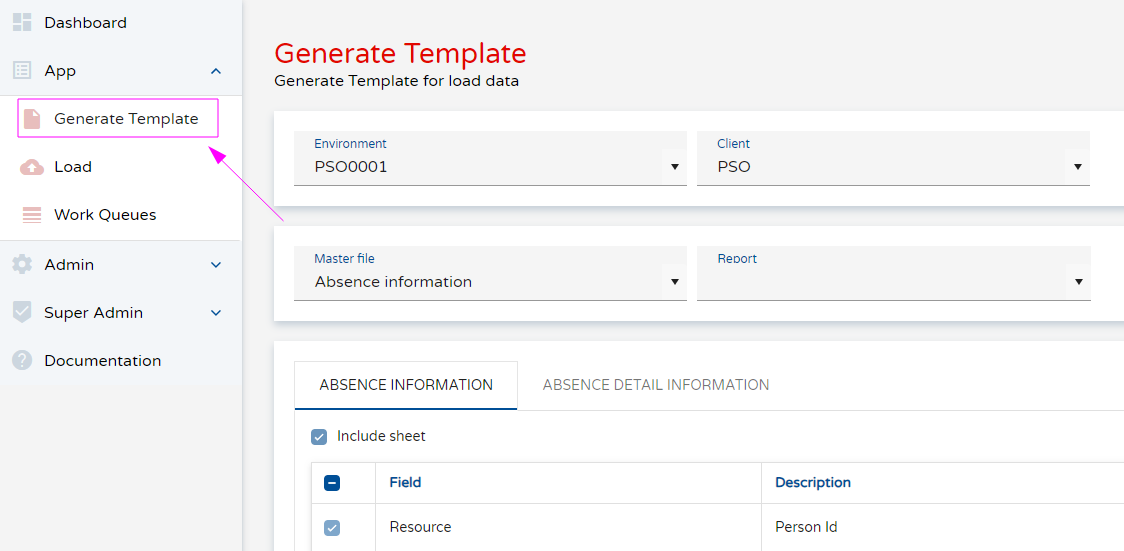
Task: Click the Admin gear icon
Action: [22, 264]
